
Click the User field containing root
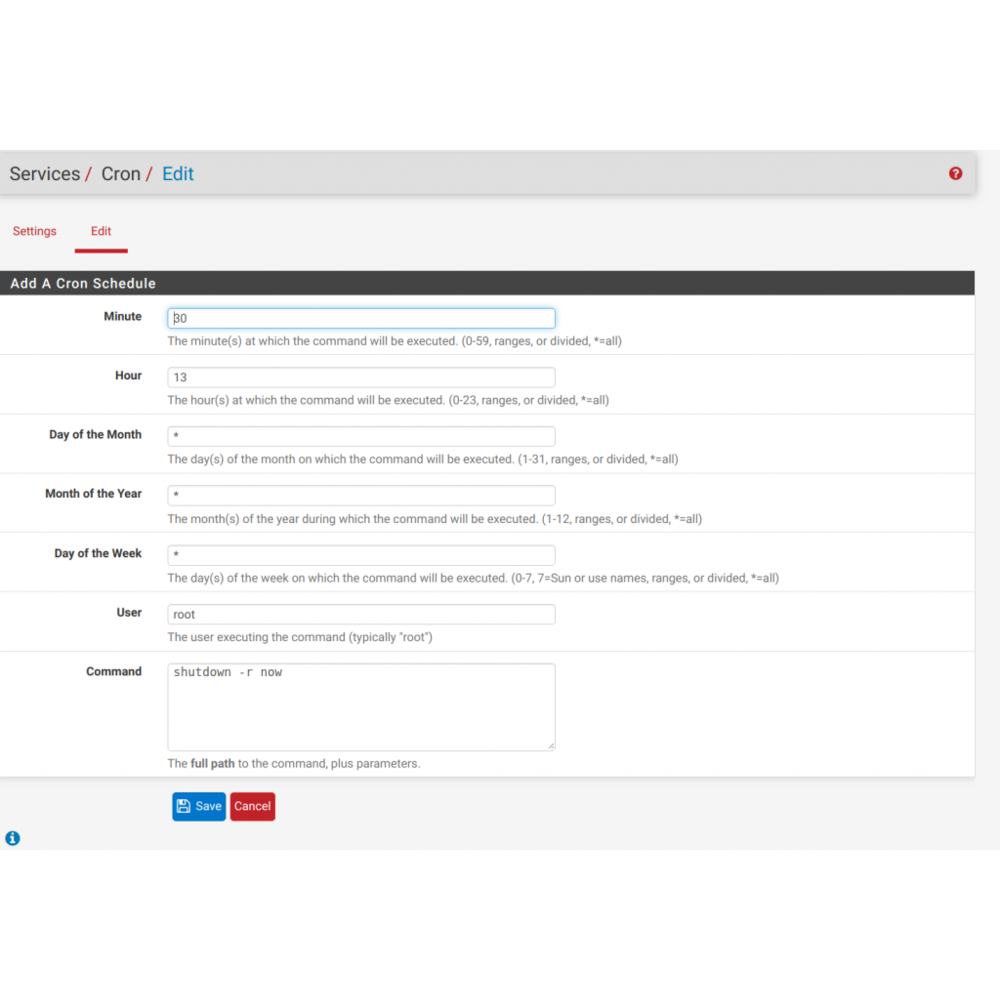coord(361,614)
